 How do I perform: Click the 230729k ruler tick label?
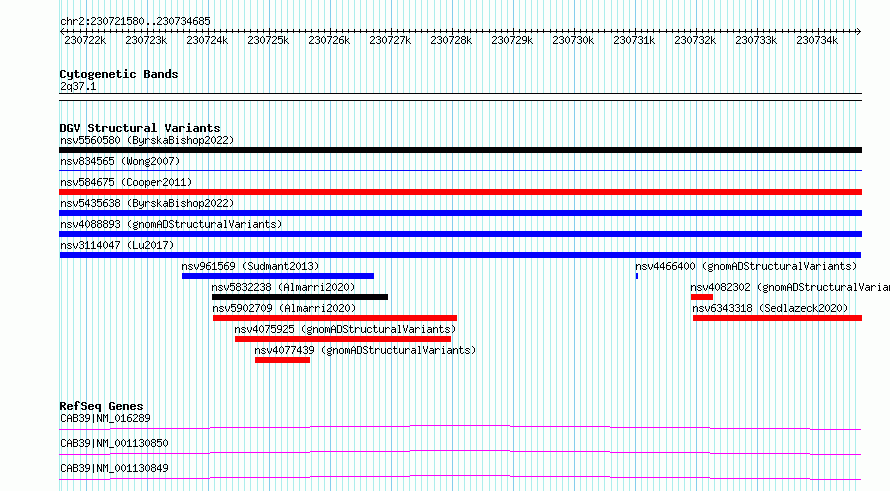click(512, 40)
